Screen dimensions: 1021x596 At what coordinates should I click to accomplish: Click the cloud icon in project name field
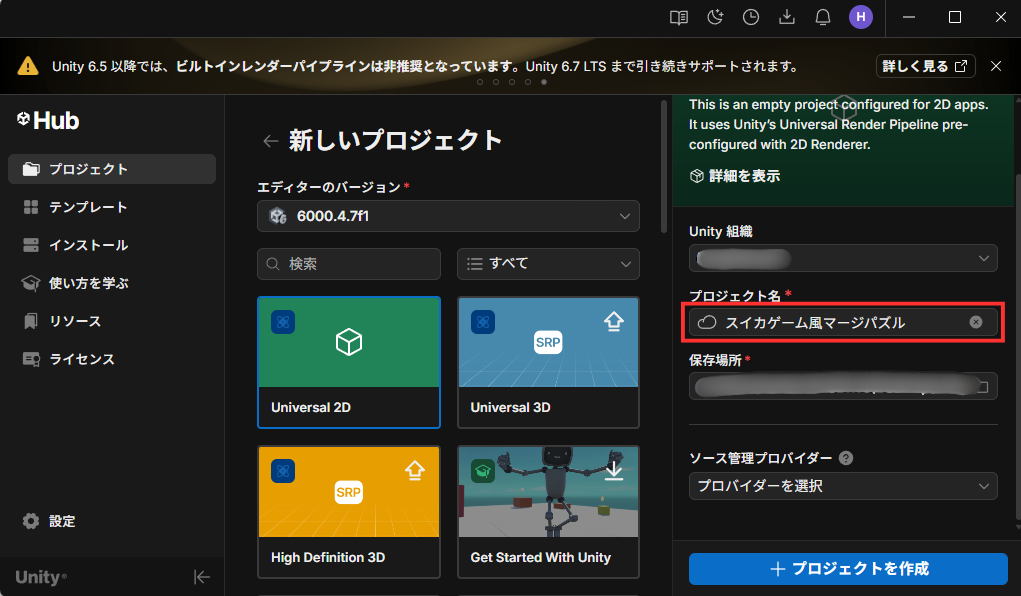pos(707,322)
